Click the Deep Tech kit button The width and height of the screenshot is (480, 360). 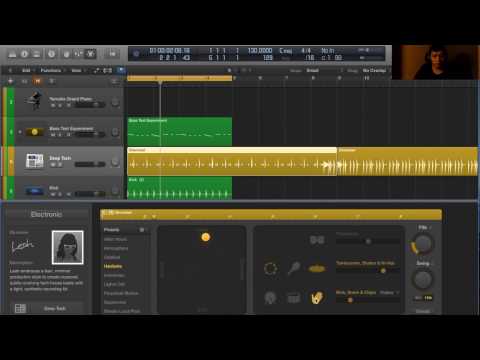coord(55,308)
